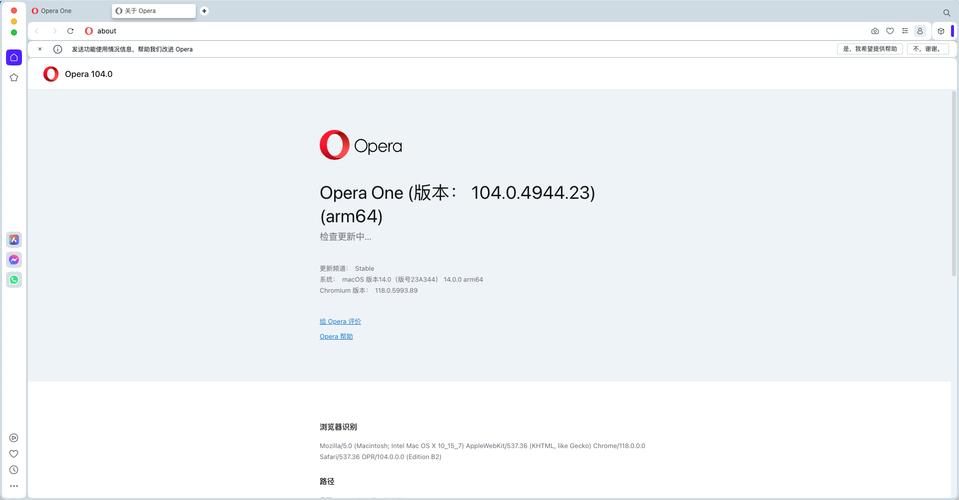
Task: Click the large Opera logo on the page
Action: (361, 145)
